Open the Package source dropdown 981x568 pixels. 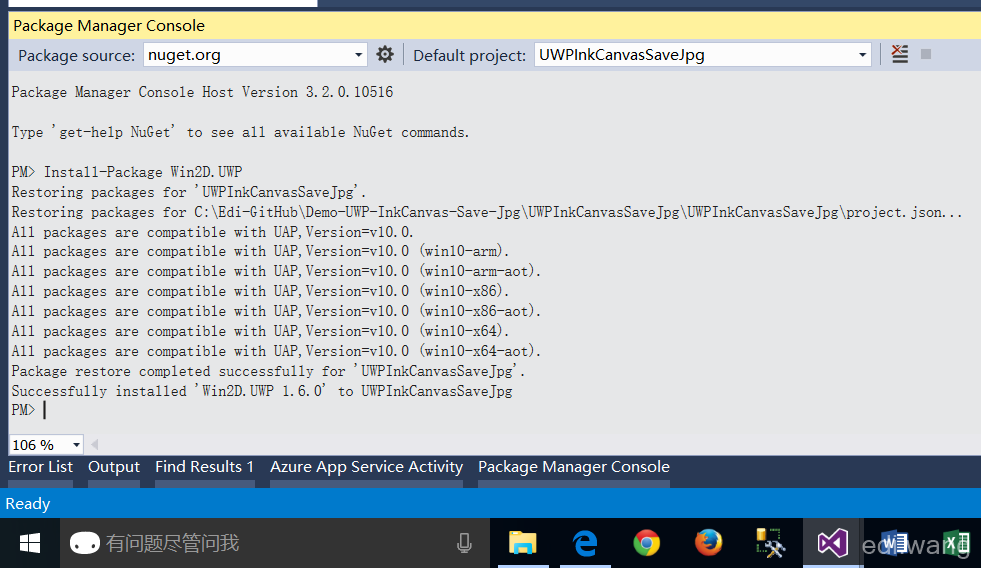point(255,55)
